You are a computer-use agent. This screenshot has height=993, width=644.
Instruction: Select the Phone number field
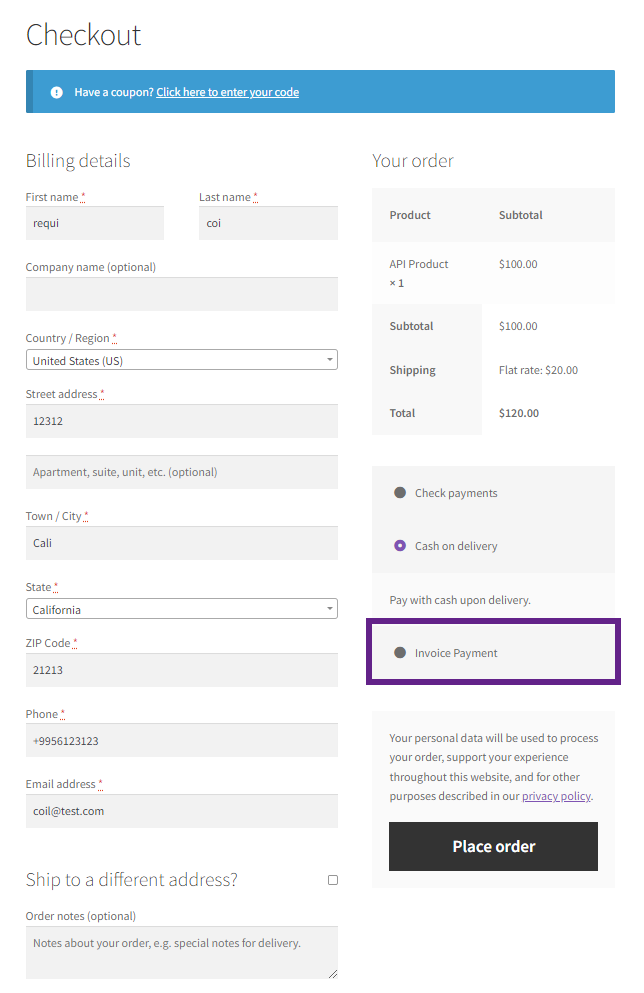pos(181,741)
